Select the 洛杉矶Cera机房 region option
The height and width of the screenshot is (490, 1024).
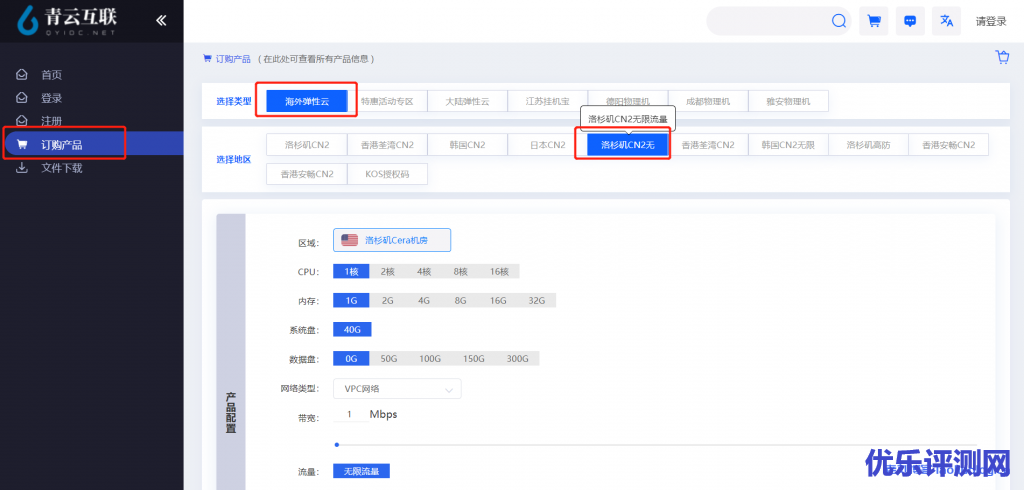(x=392, y=240)
